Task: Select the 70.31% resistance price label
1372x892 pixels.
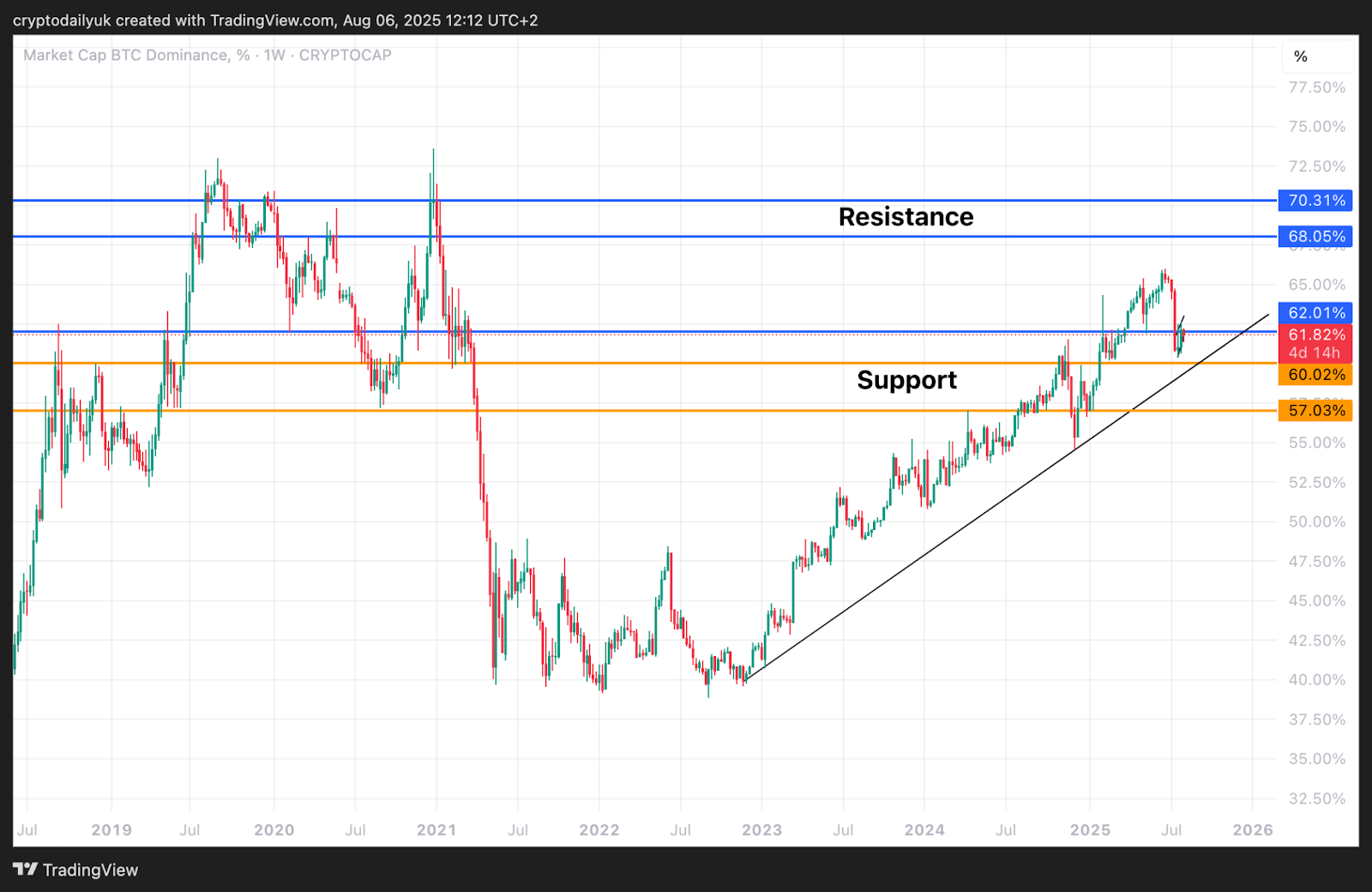Action: point(1315,201)
